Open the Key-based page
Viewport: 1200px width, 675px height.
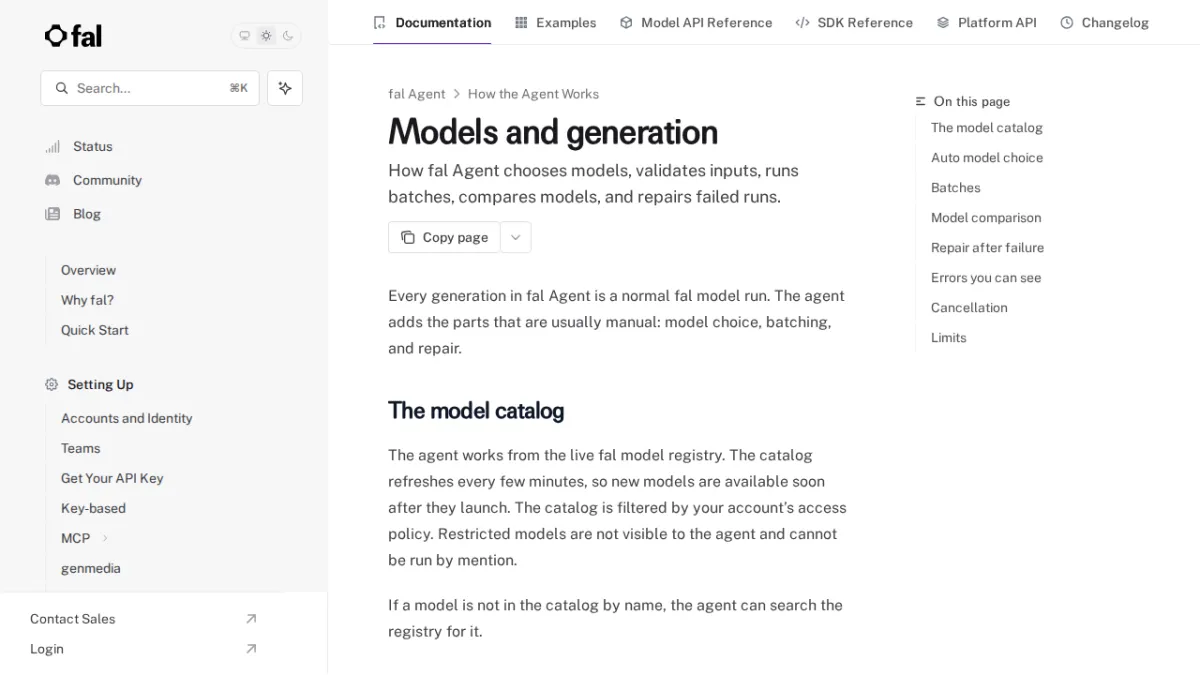[93, 508]
